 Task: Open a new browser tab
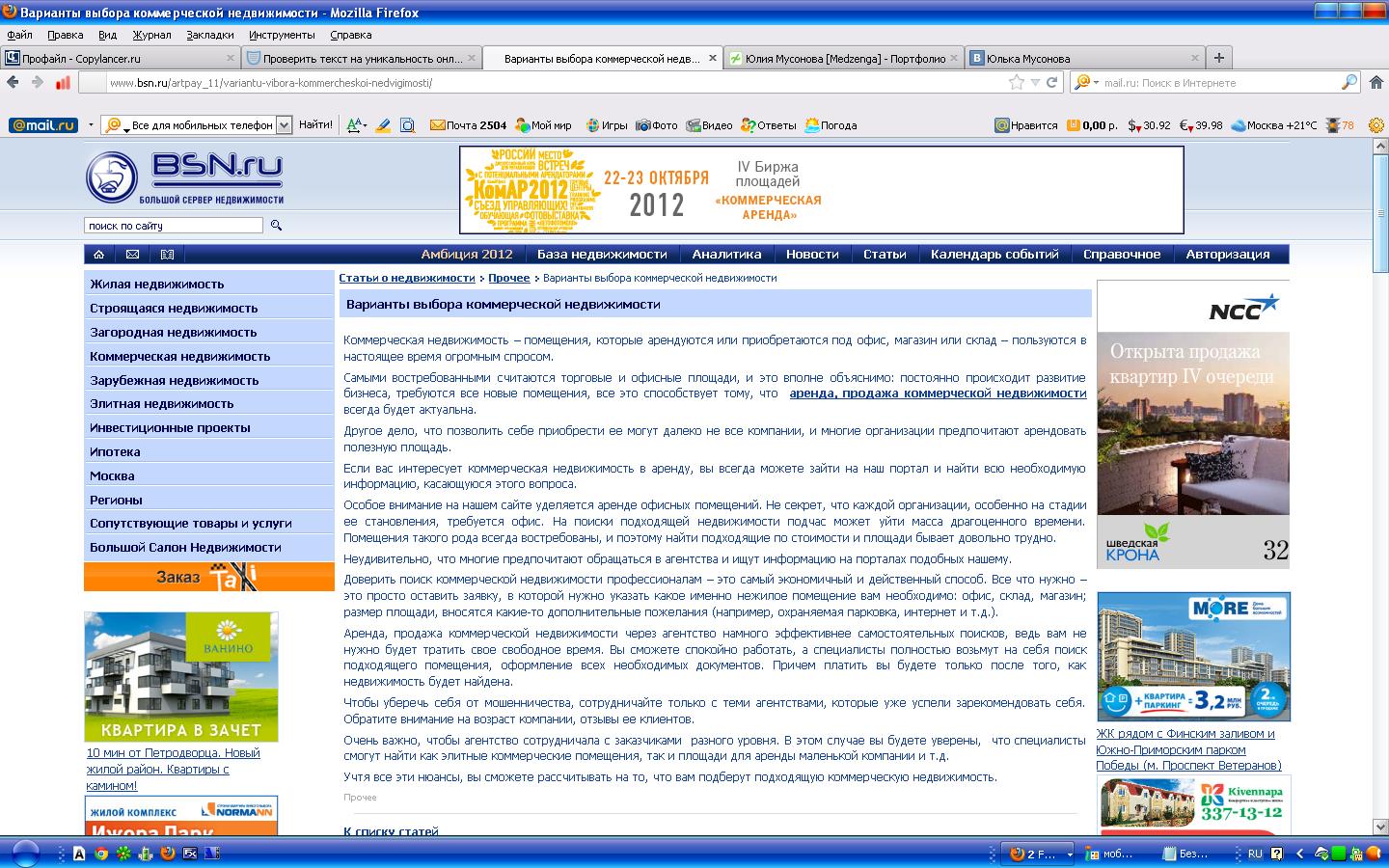click(1218, 58)
